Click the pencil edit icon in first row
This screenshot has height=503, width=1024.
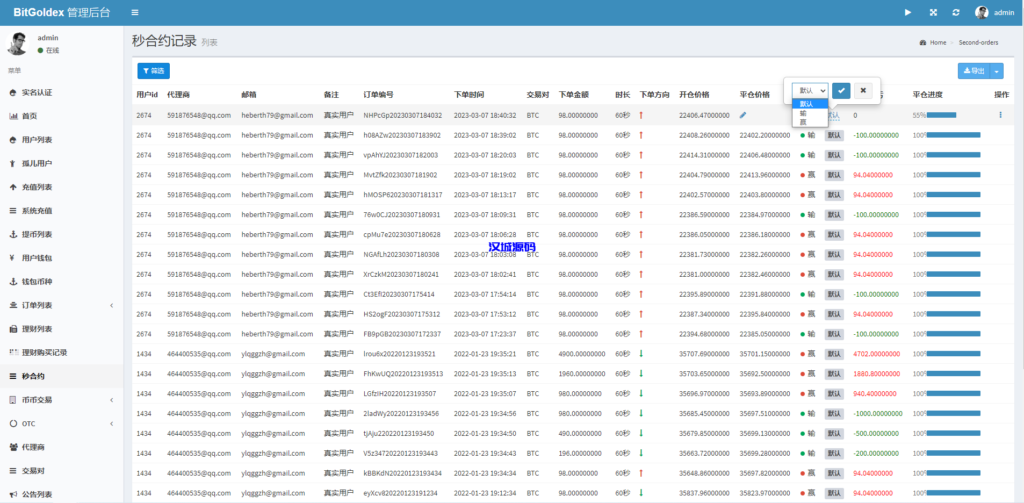coord(743,115)
